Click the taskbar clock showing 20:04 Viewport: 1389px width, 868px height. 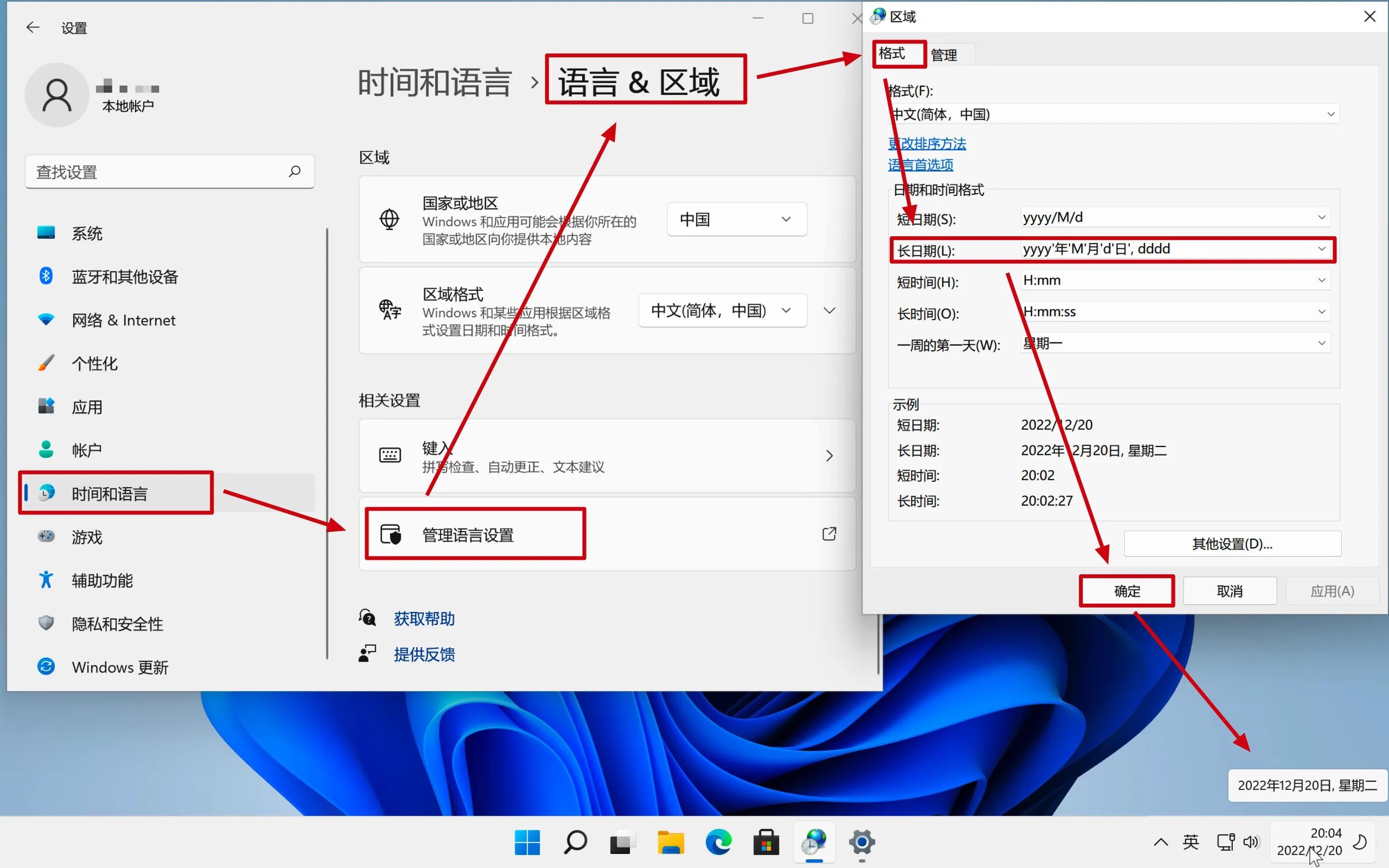[x=1309, y=841]
